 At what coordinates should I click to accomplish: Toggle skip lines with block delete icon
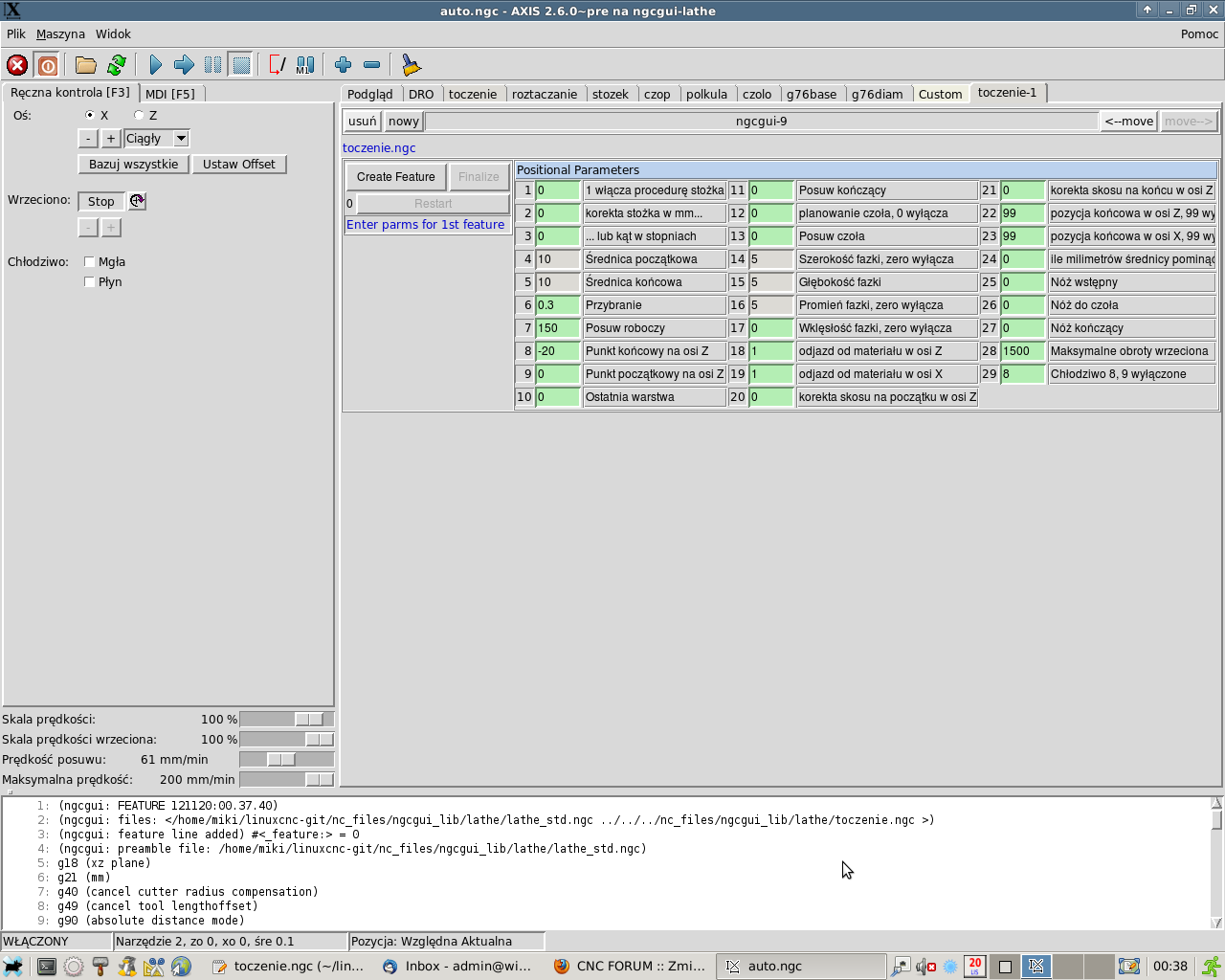coord(277,65)
